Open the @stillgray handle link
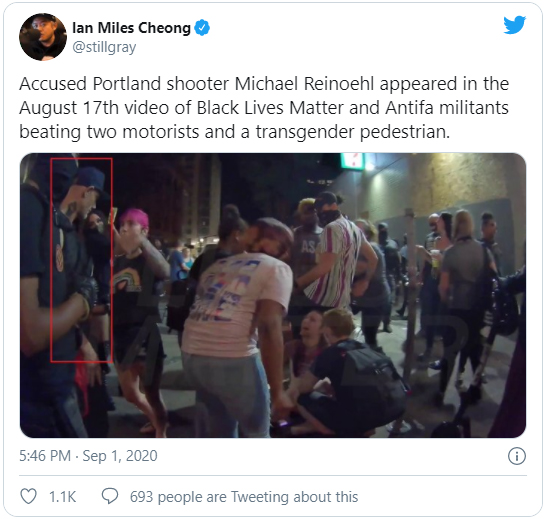This screenshot has width=547, height=519. (104, 47)
